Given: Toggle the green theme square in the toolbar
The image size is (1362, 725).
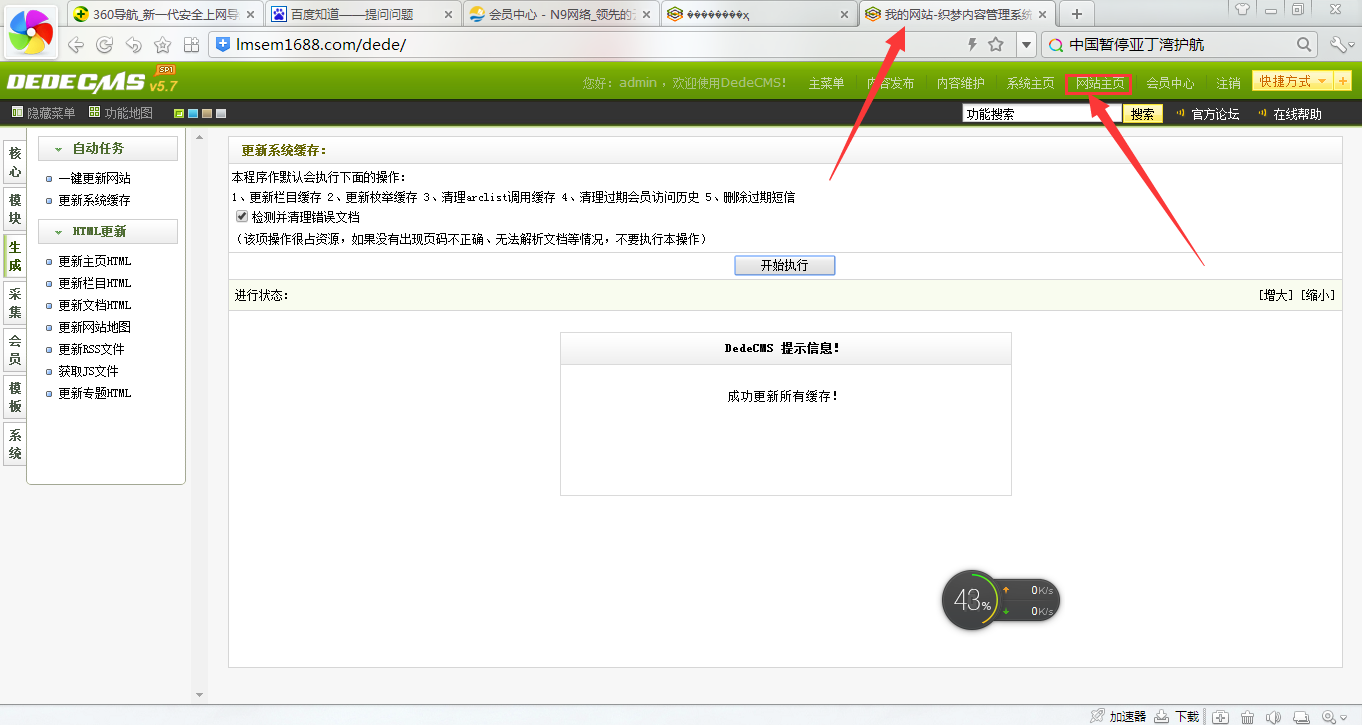Looking at the screenshot, I should 178,112.
